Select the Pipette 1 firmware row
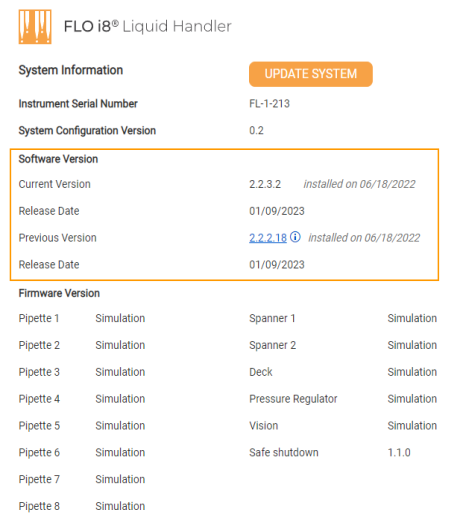The width and height of the screenshot is (460, 525). pos(82,318)
